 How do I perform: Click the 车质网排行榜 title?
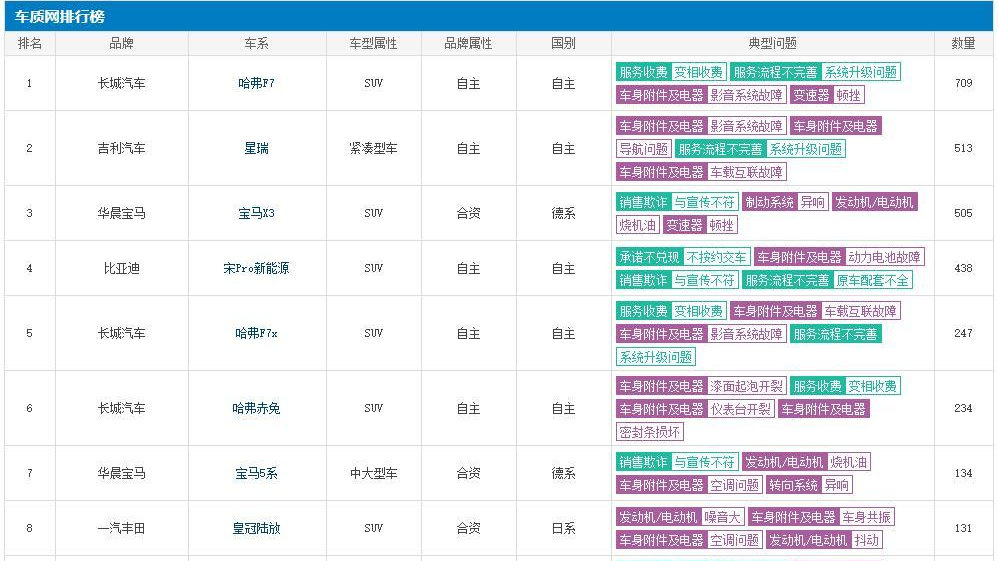click(59, 17)
